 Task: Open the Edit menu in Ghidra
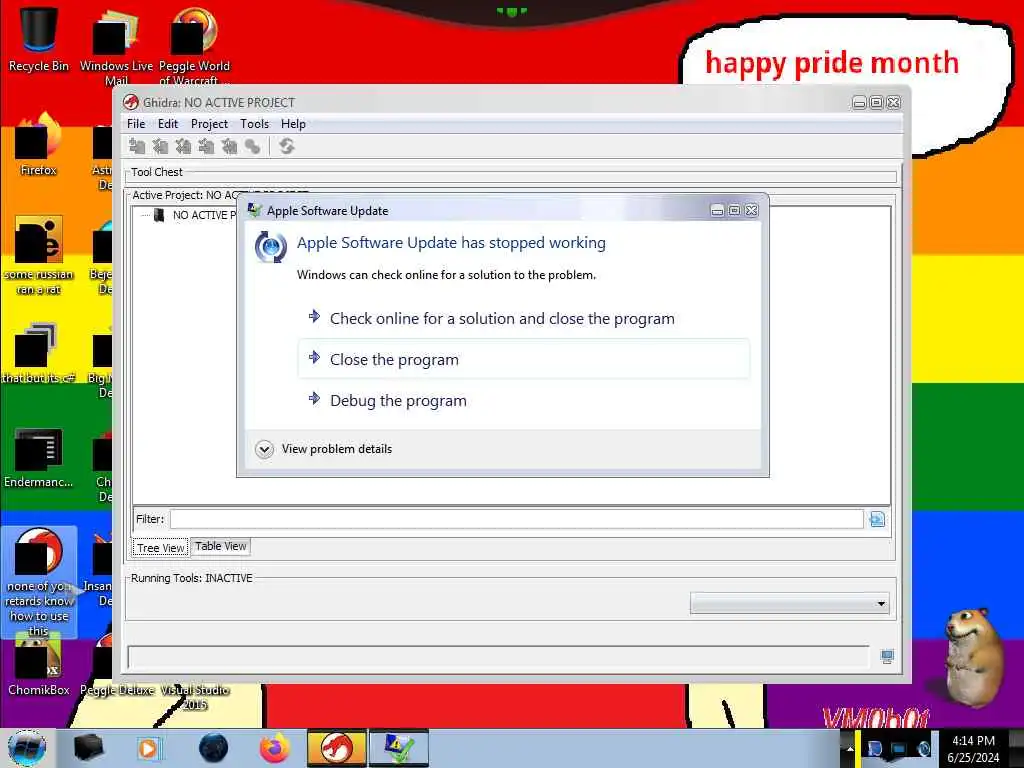click(168, 124)
